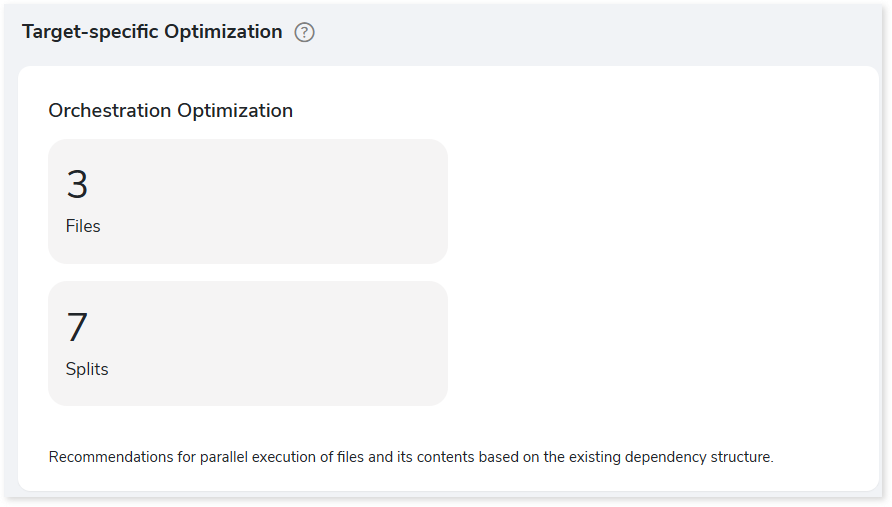Click the Target-specific Optimization title

pos(152,32)
